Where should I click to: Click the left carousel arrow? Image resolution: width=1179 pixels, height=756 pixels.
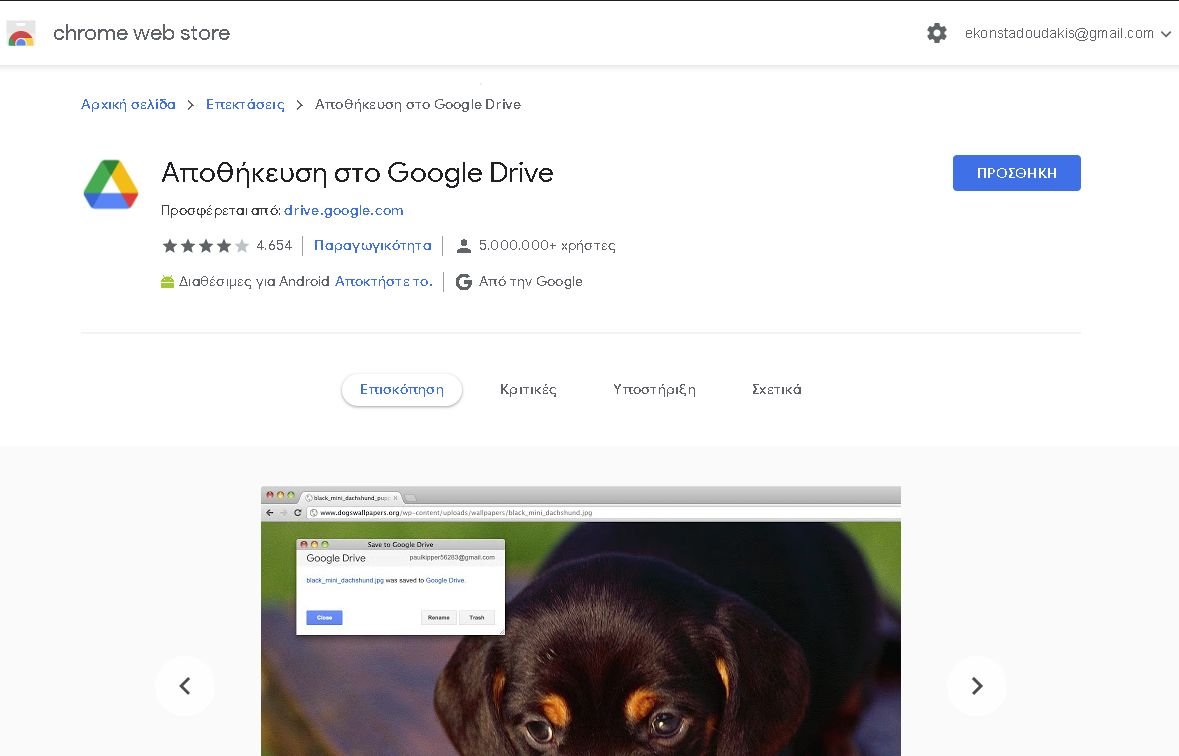pyautogui.click(x=185, y=686)
